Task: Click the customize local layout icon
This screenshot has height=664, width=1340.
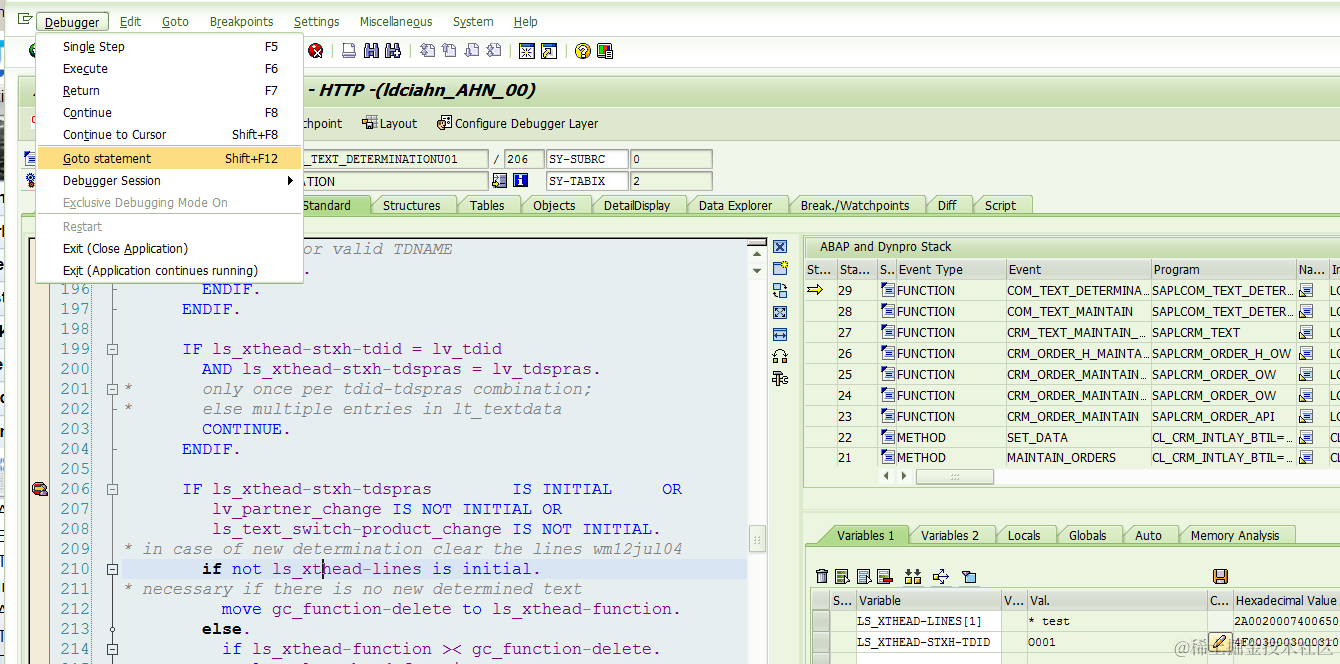Action: point(605,51)
